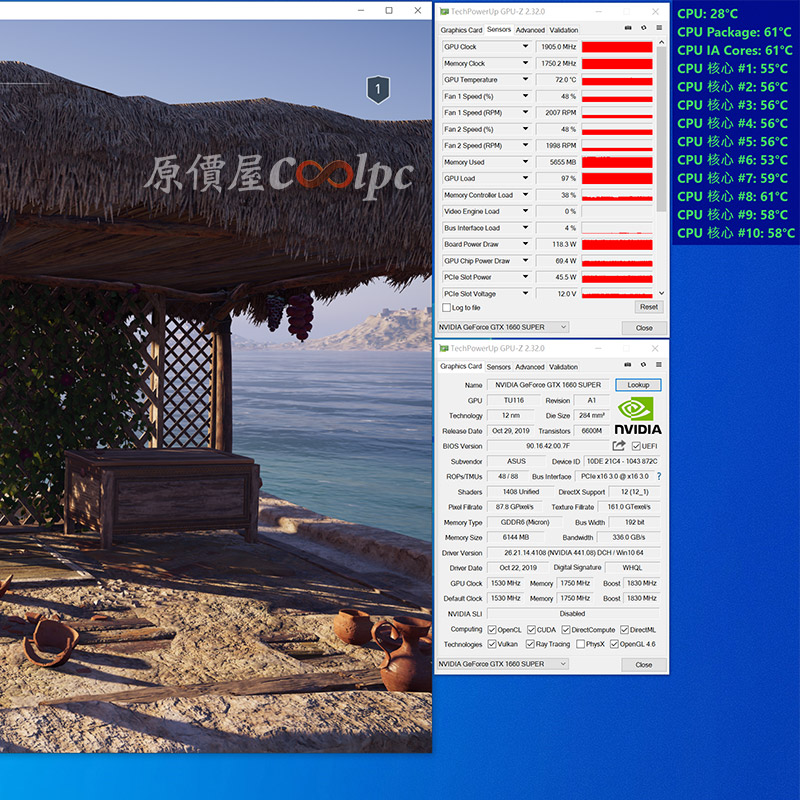Click the BIOS share/export arrow icon
The height and width of the screenshot is (800, 800).
[619, 446]
